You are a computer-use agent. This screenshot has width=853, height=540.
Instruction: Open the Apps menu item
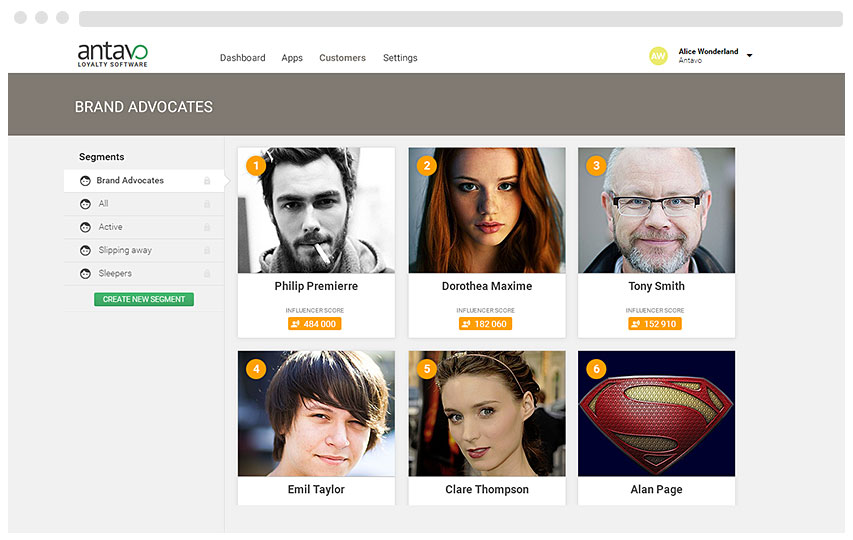click(292, 58)
